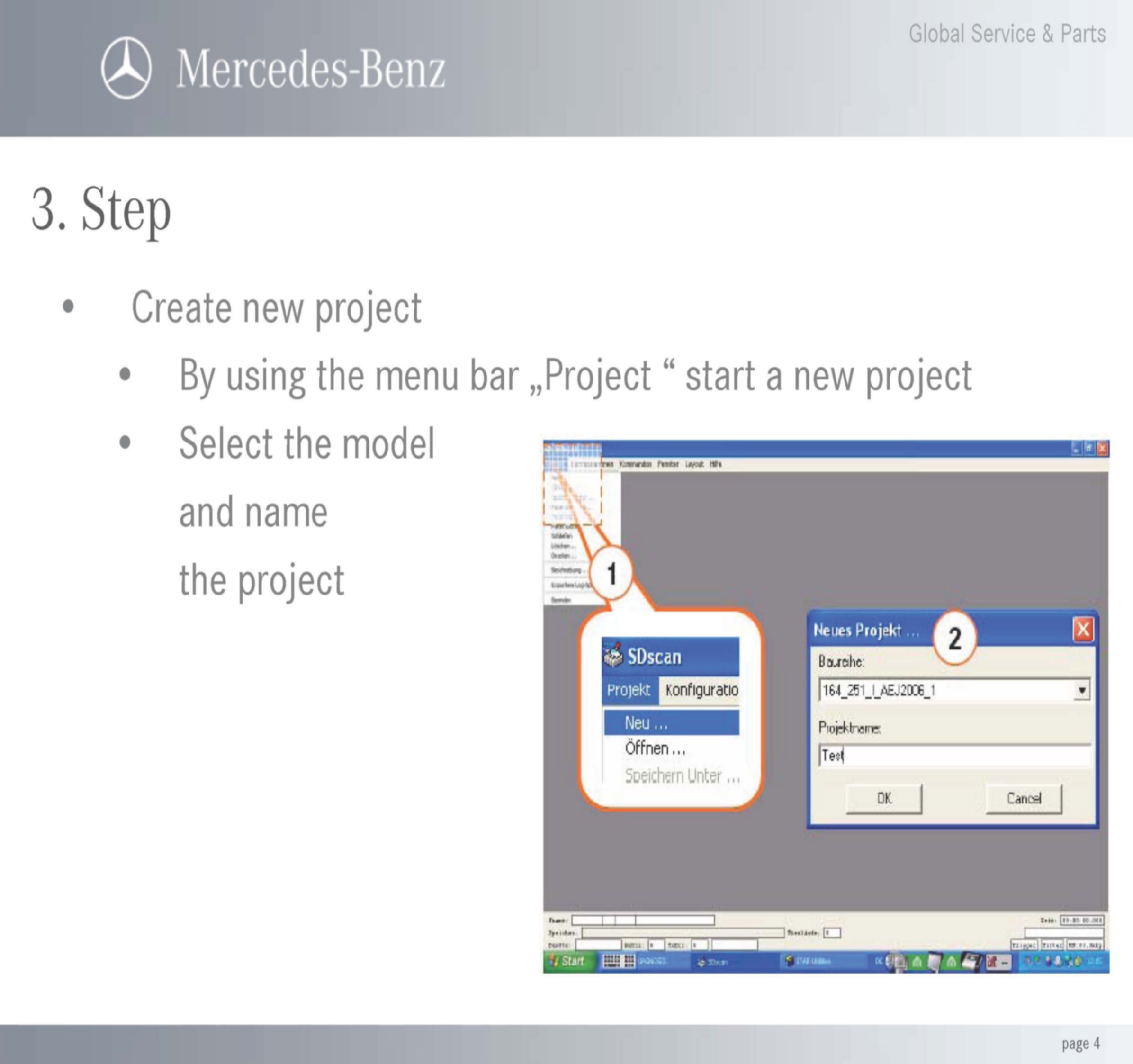Open the Layout menu in the menu bar
Viewport: 1133px width, 1064px height.
click(694, 464)
